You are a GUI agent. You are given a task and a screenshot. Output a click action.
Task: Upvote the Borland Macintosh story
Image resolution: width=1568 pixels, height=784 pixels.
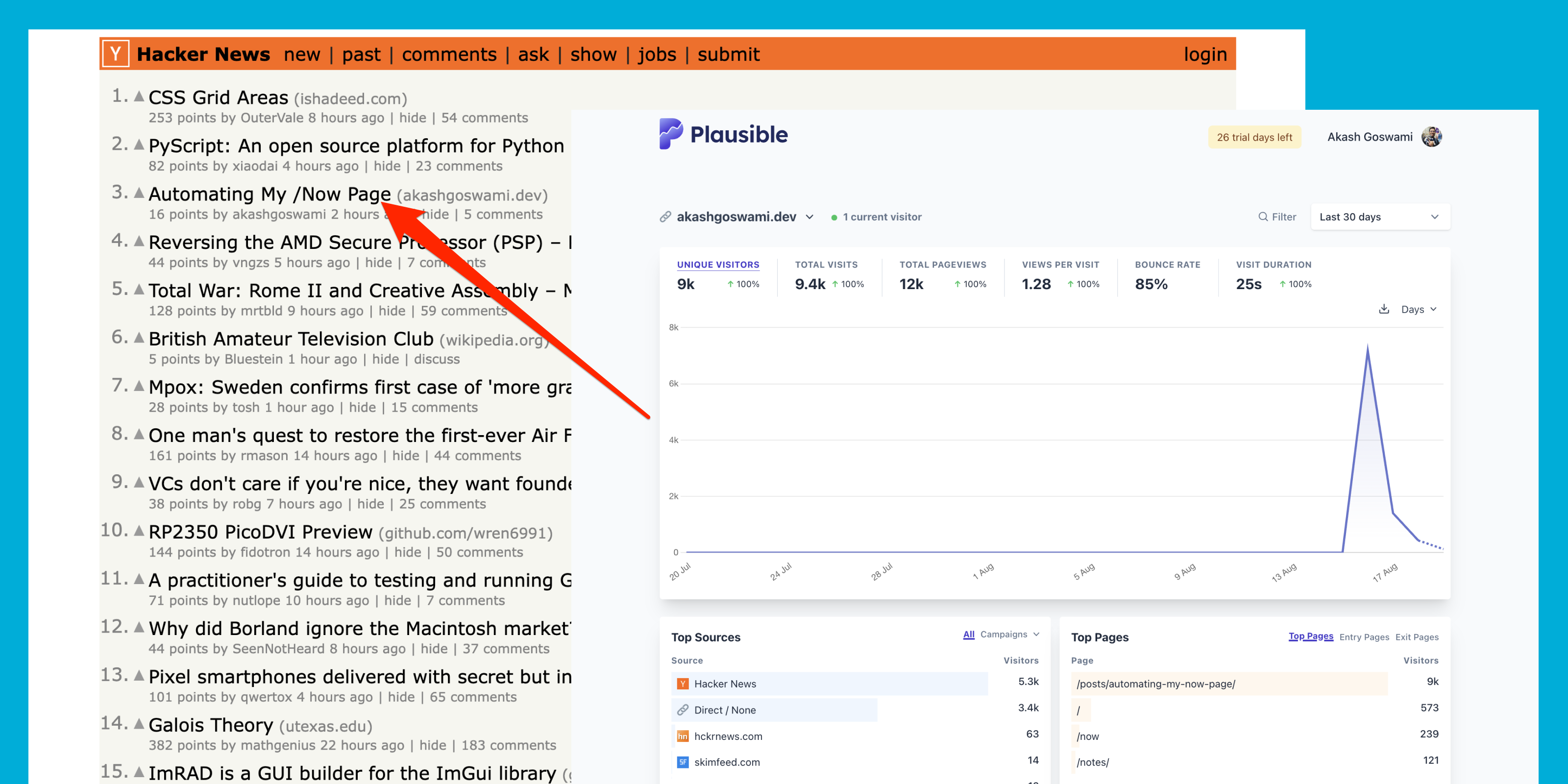[139, 627]
